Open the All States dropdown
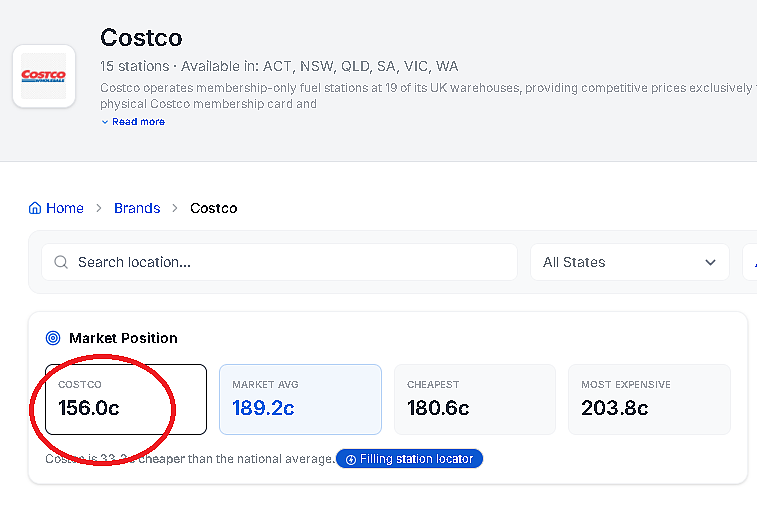Viewport: 757px width, 505px height. point(630,262)
